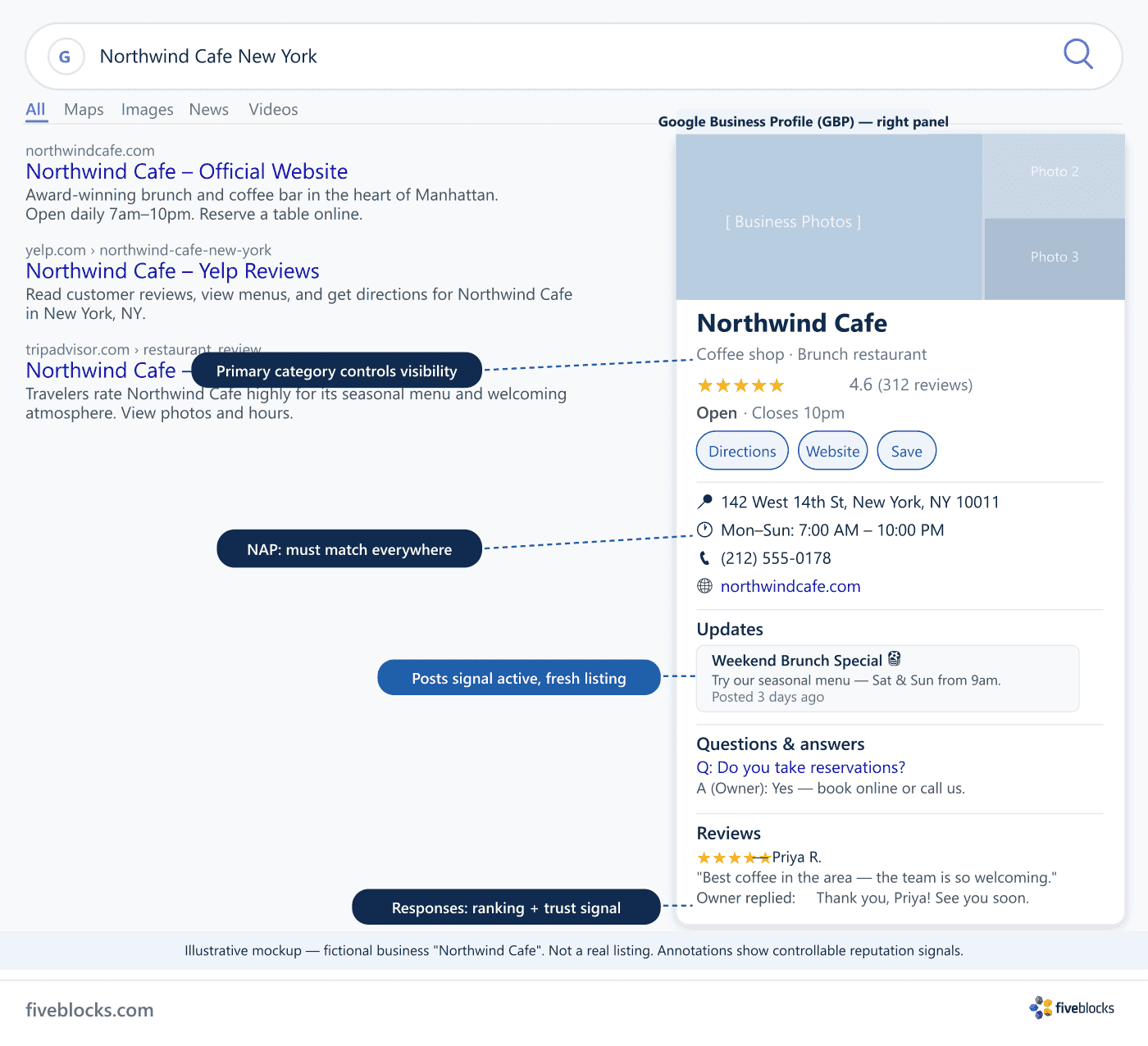Click the emoji next to Weekend Brunch Special
The width and height of the screenshot is (1148, 1046).
895,659
